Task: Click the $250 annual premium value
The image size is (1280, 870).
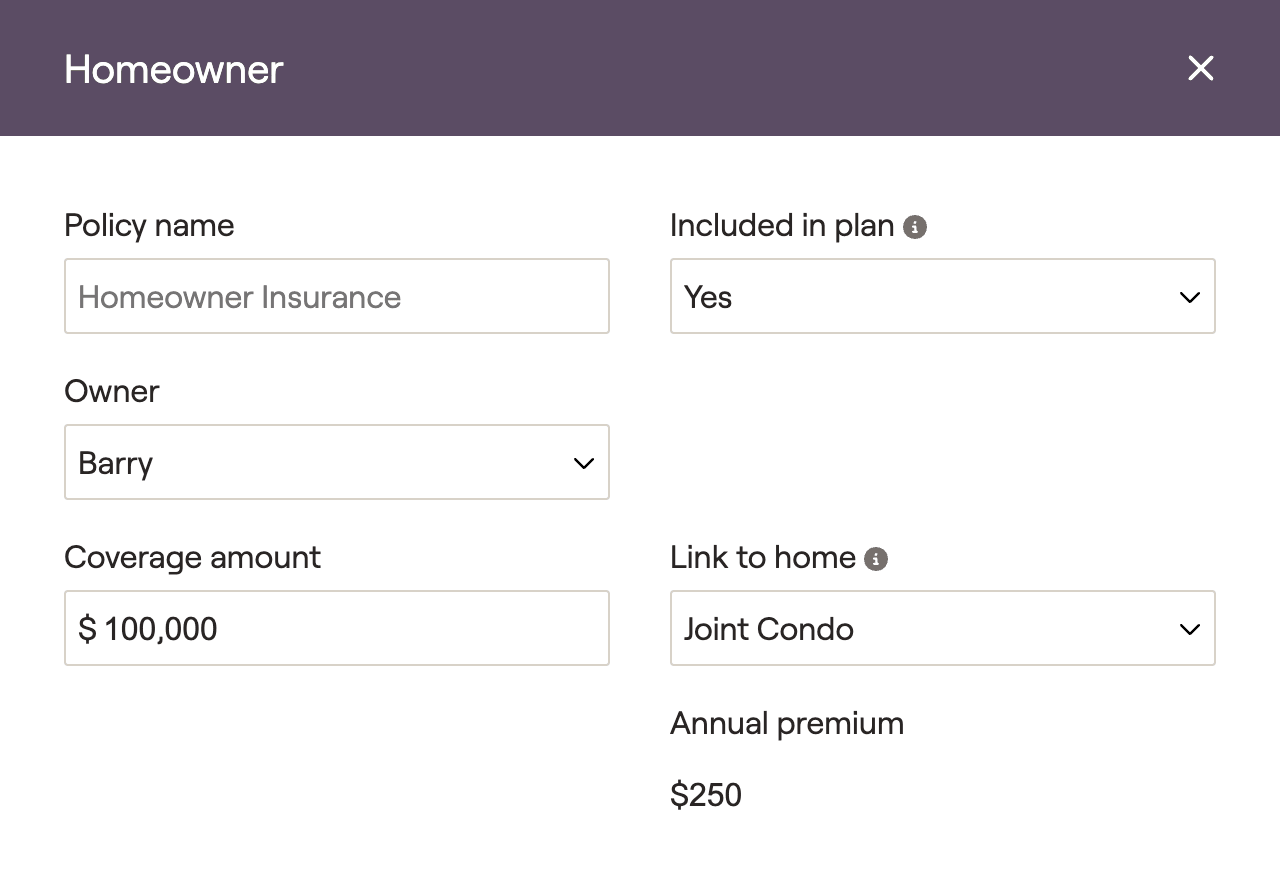Action: coord(706,795)
